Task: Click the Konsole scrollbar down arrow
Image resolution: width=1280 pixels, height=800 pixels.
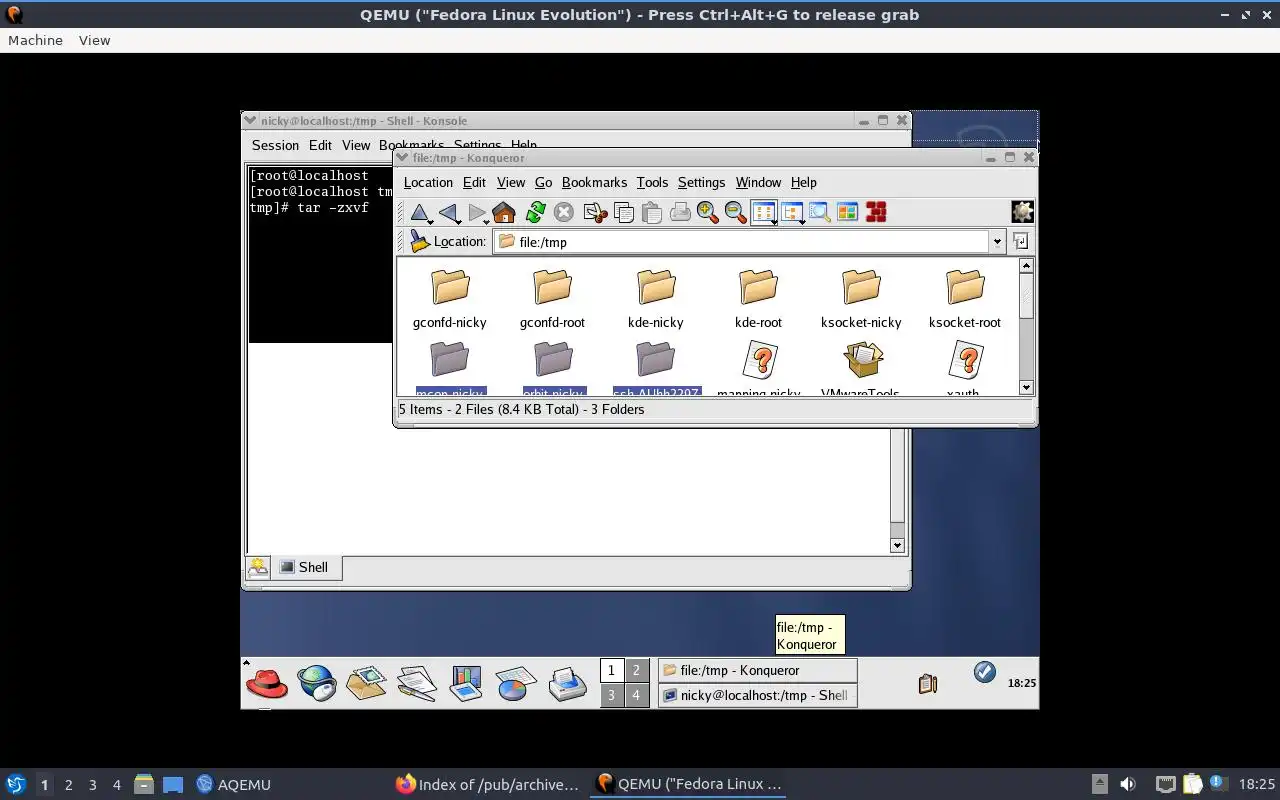Action: click(x=897, y=545)
